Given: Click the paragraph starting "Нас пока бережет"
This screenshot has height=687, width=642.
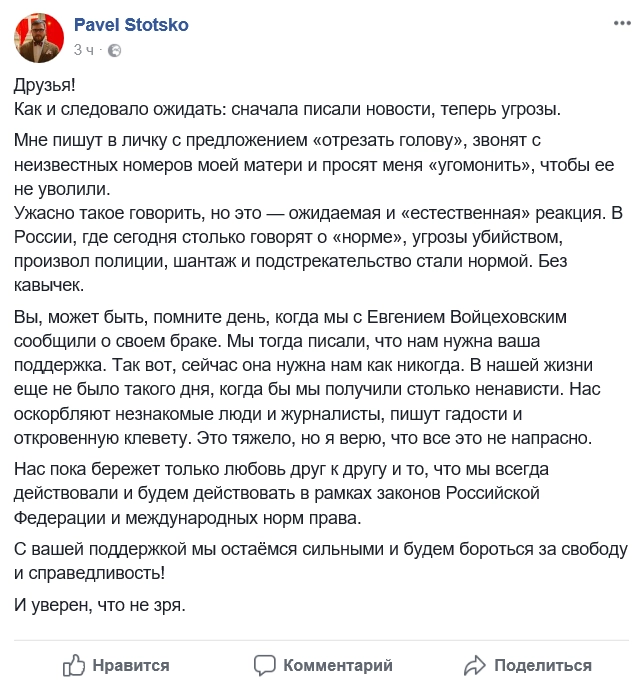Looking at the screenshot, I should click(281, 493).
